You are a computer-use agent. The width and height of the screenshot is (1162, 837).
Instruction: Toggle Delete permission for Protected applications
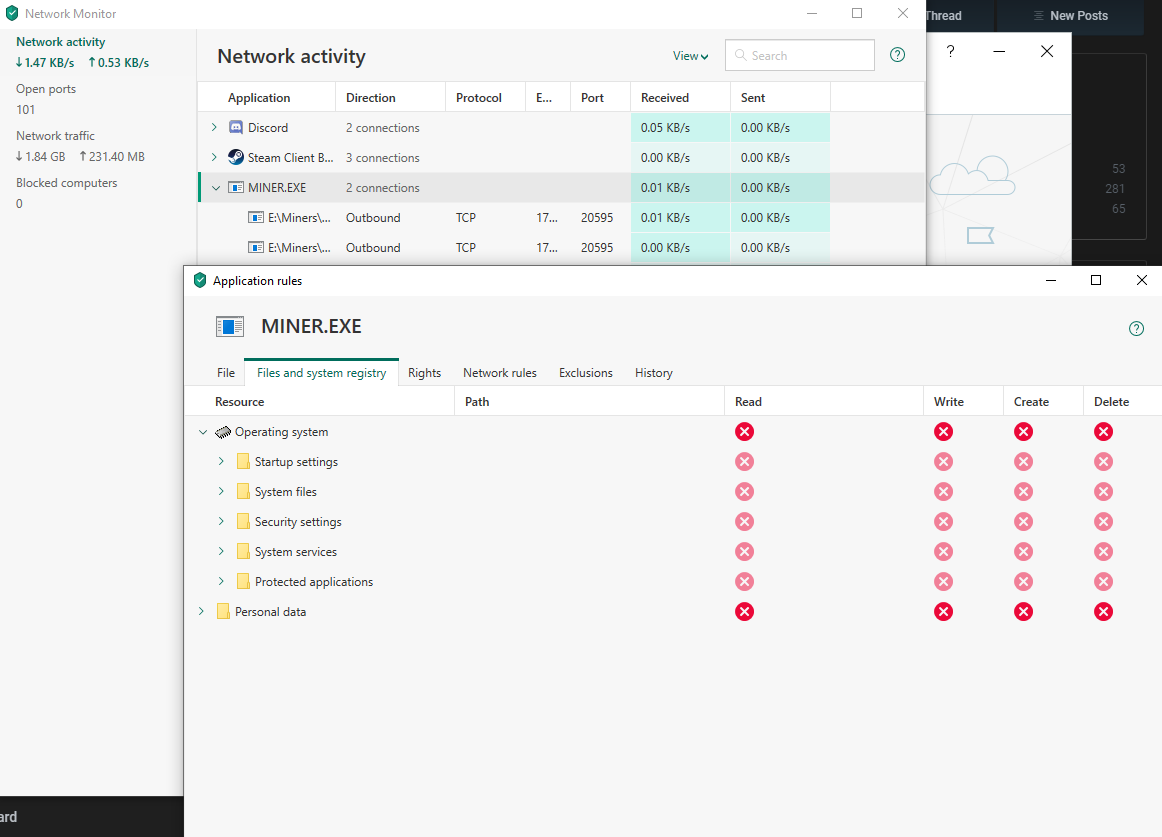click(1103, 581)
